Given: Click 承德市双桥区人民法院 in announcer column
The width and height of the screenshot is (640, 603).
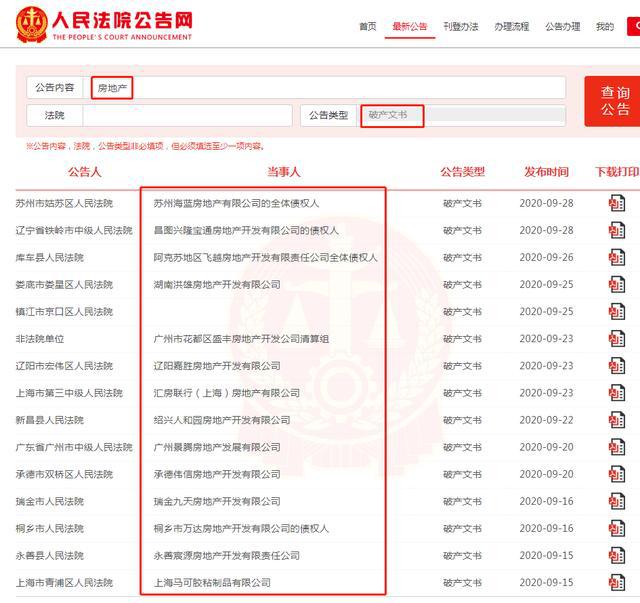Looking at the screenshot, I should point(64,474).
